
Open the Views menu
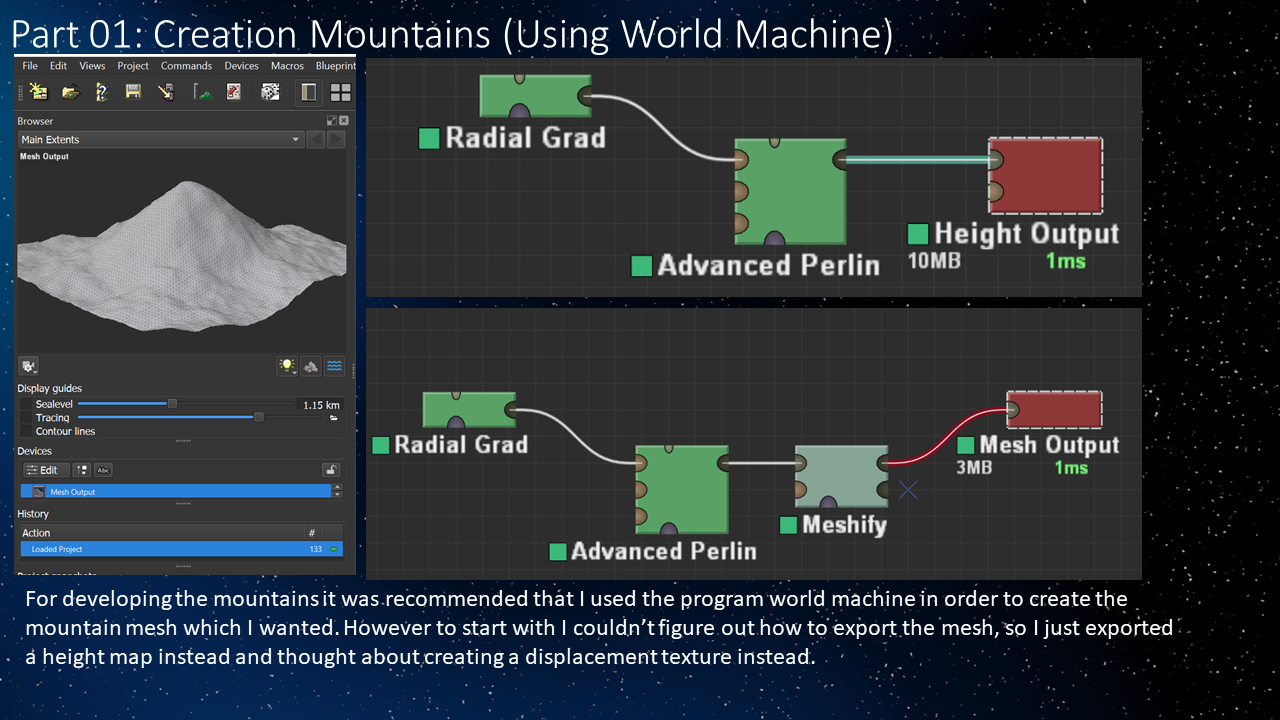coord(92,66)
